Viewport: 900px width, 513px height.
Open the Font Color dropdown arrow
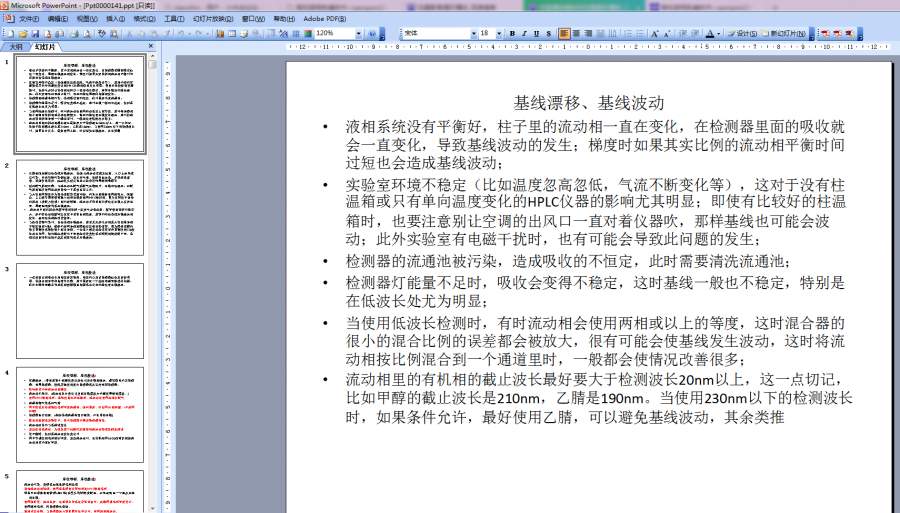(719, 34)
